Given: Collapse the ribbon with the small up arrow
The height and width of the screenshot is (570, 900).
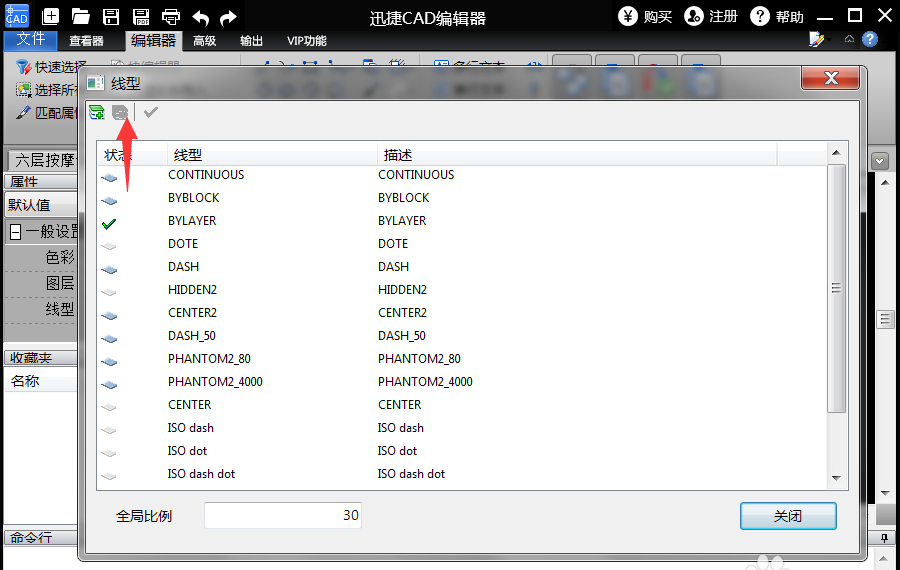Looking at the screenshot, I should [849, 39].
